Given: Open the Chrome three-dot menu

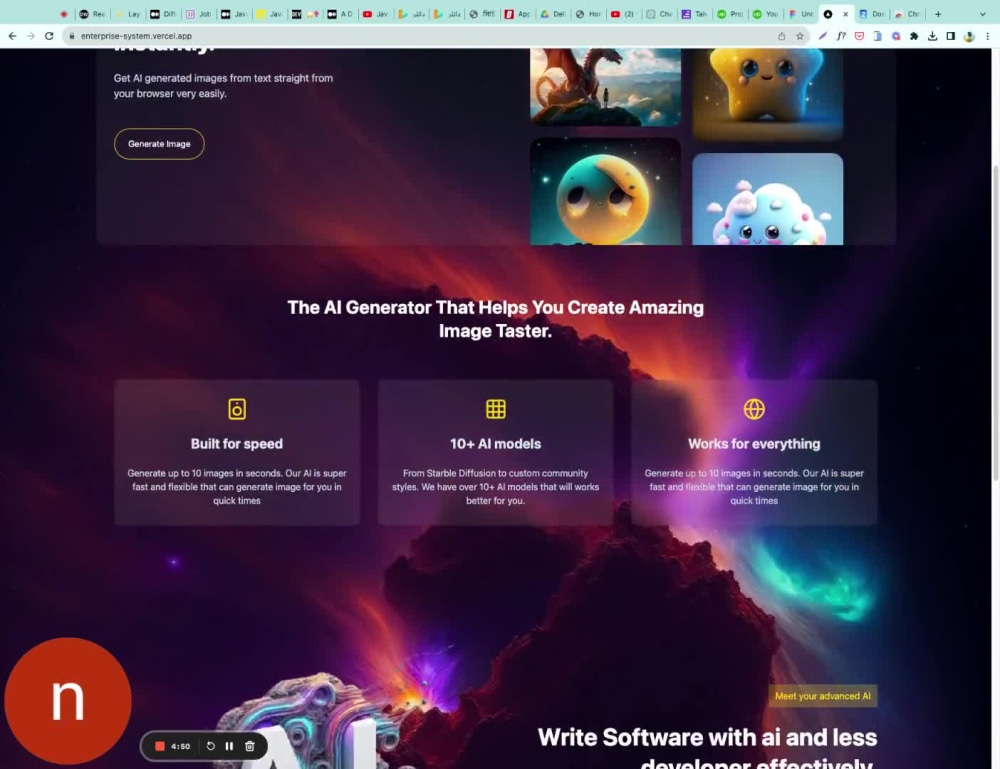Looking at the screenshot, I should click(x=987, y=36).
